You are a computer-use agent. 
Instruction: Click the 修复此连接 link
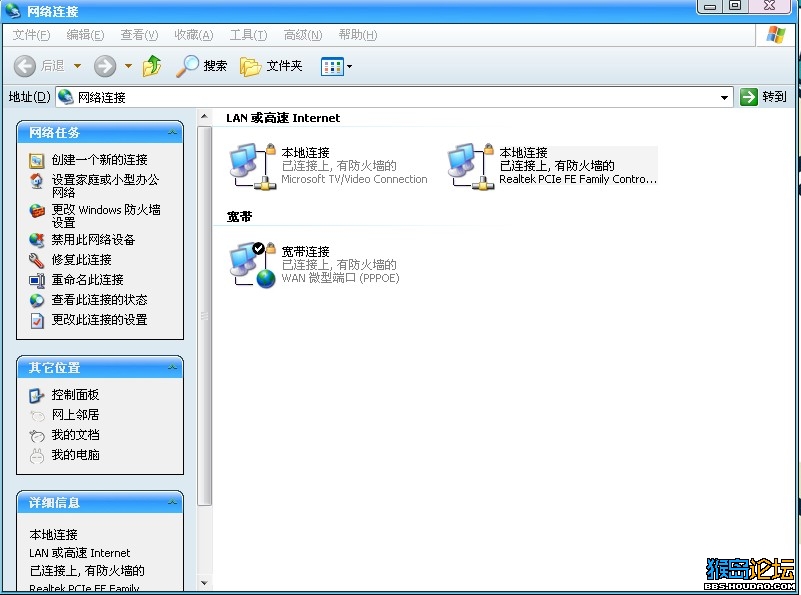81,259
